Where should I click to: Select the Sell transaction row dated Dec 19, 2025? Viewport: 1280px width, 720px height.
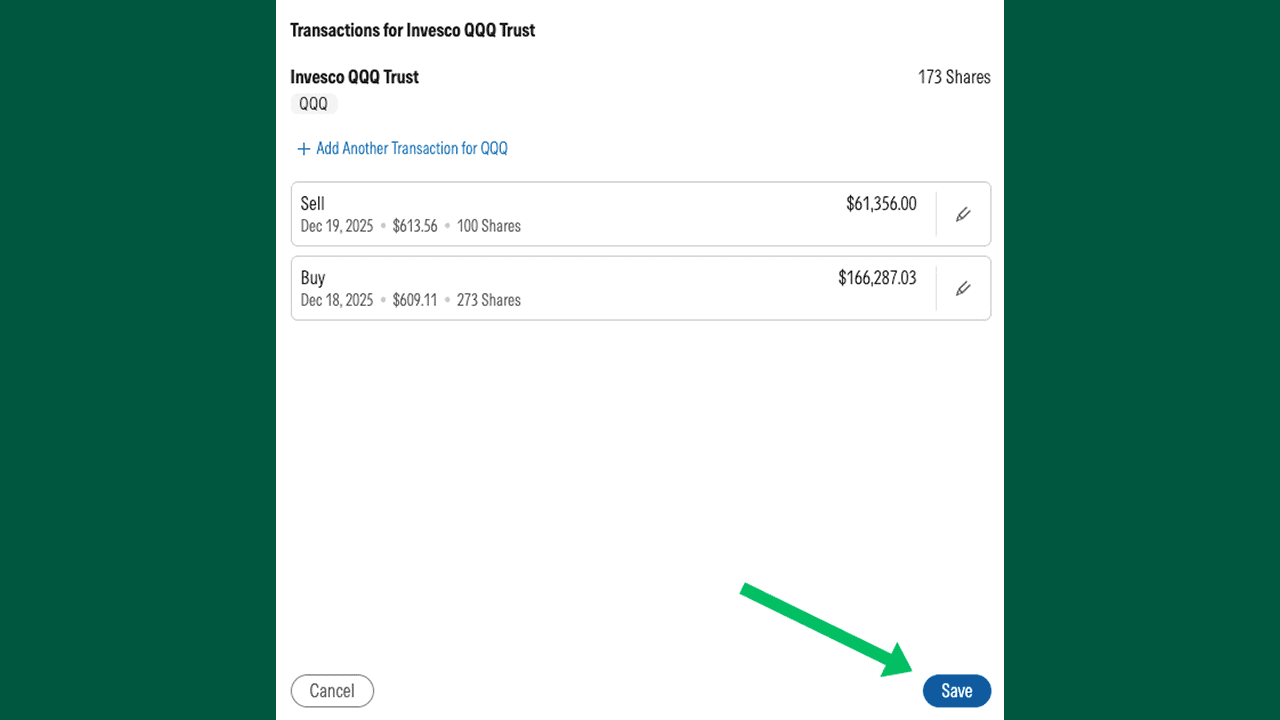pos(640,213)
